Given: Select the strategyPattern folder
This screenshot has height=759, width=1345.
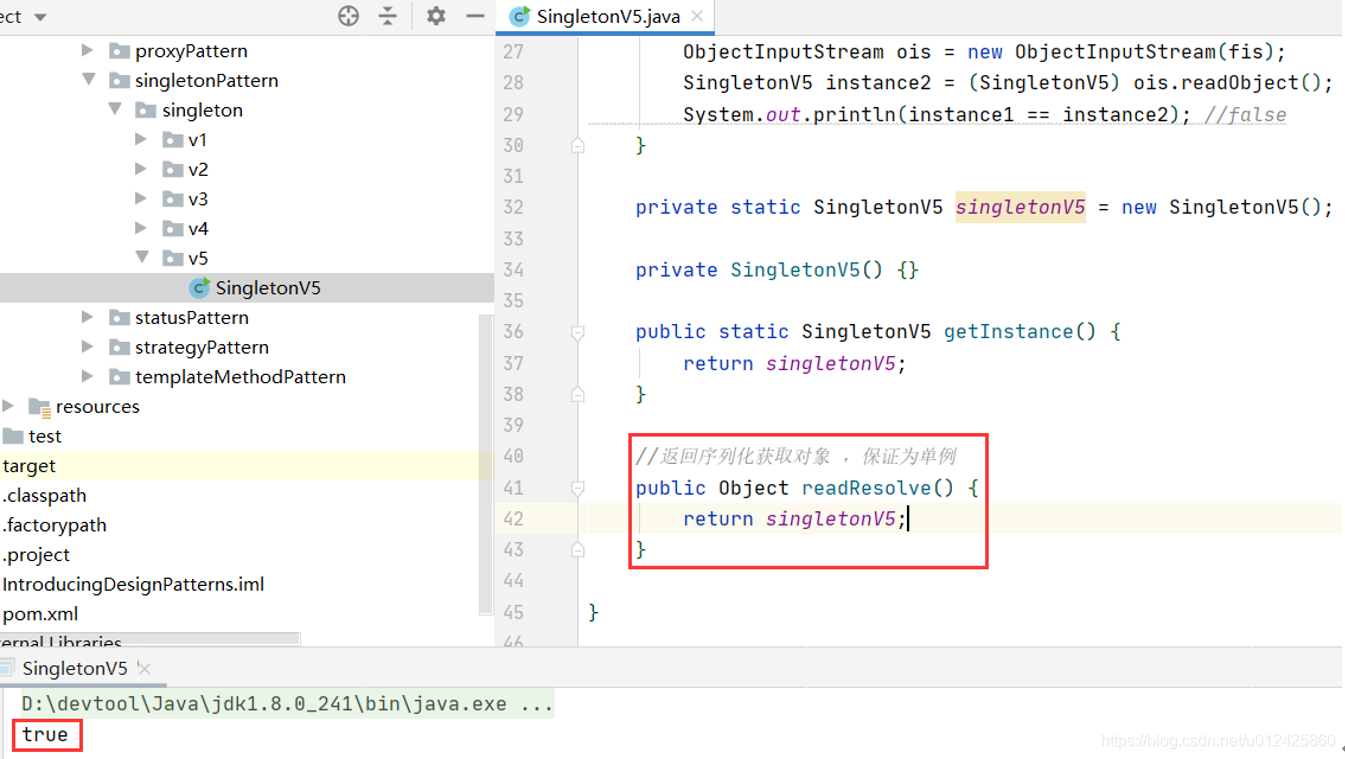Looking at the screenshot, I should click(202, 347).
